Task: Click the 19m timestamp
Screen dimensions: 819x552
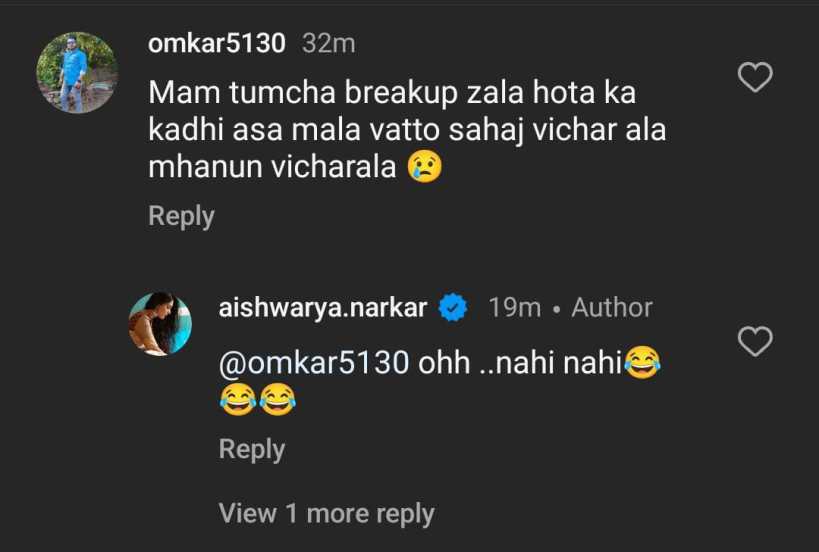Action: [514, 308]
